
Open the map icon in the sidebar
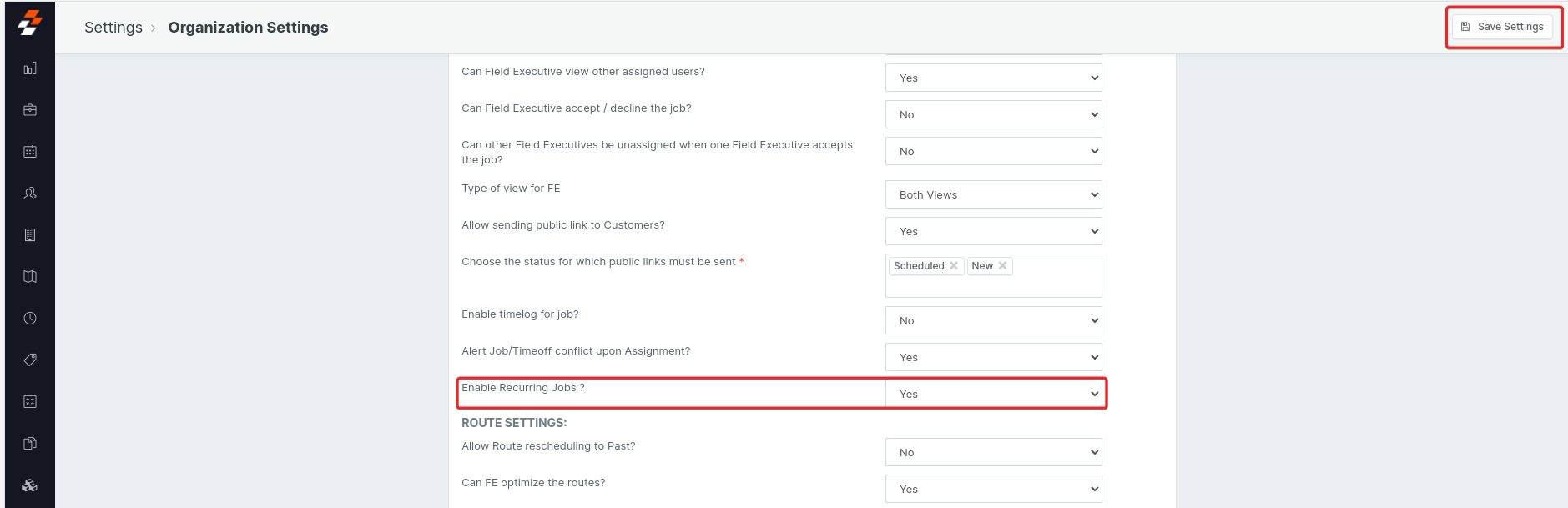(x=30, y=277)
